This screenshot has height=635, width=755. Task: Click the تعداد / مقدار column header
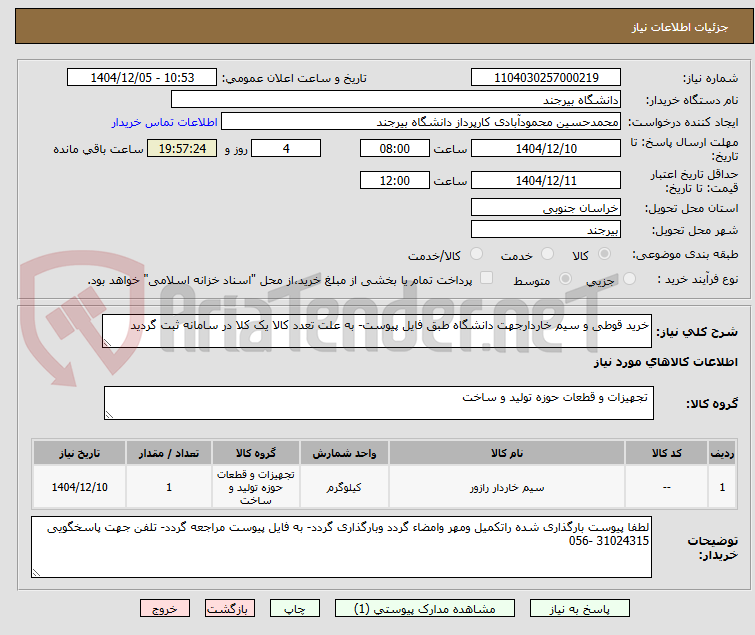(x=169, y=453)
